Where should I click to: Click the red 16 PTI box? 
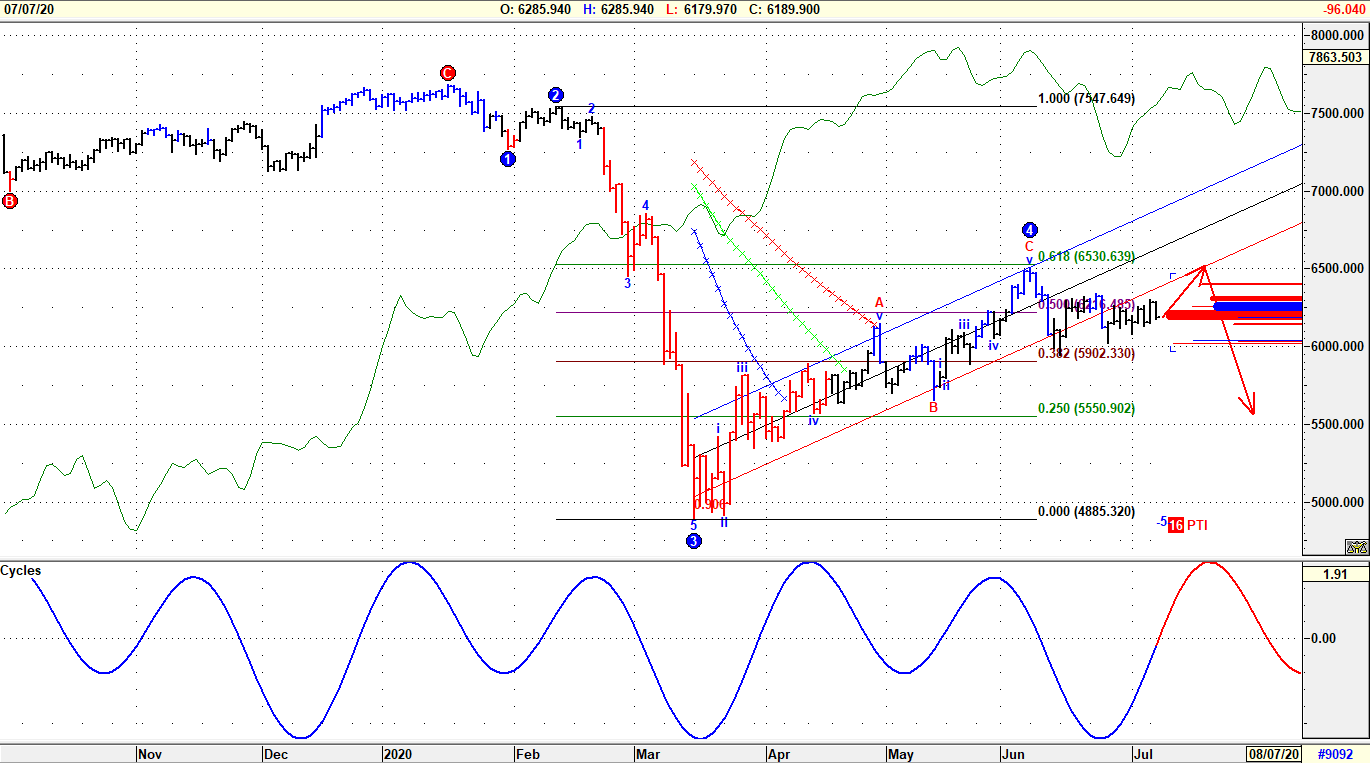(x=1176, y=524)
